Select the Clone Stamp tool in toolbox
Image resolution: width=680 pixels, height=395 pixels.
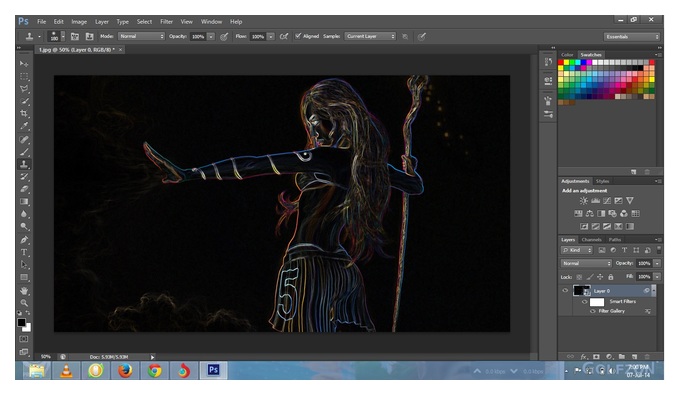tap(24, 164)
